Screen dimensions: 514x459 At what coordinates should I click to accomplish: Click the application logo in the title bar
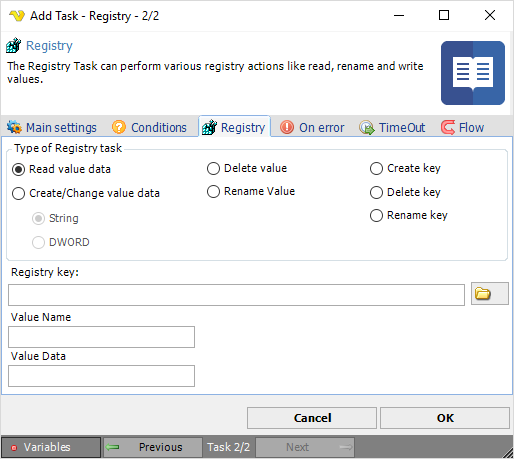[x=17, y=16]
